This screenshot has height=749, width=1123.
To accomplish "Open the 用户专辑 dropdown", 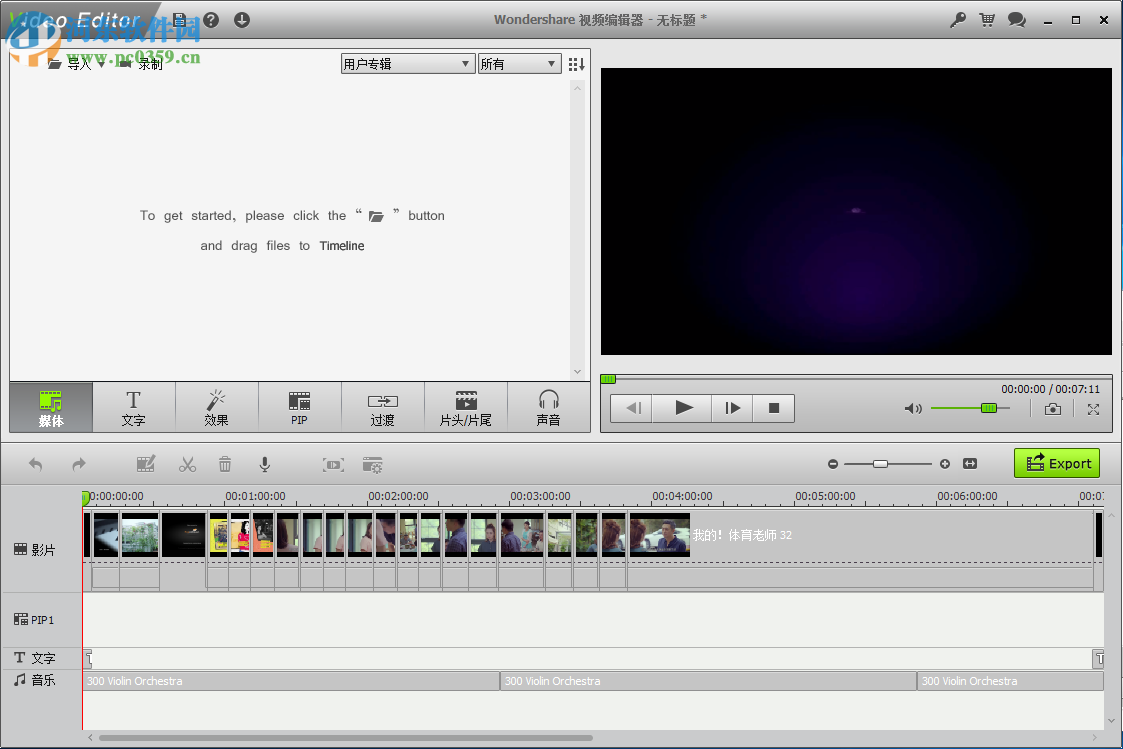I will (x=406, y=63).
